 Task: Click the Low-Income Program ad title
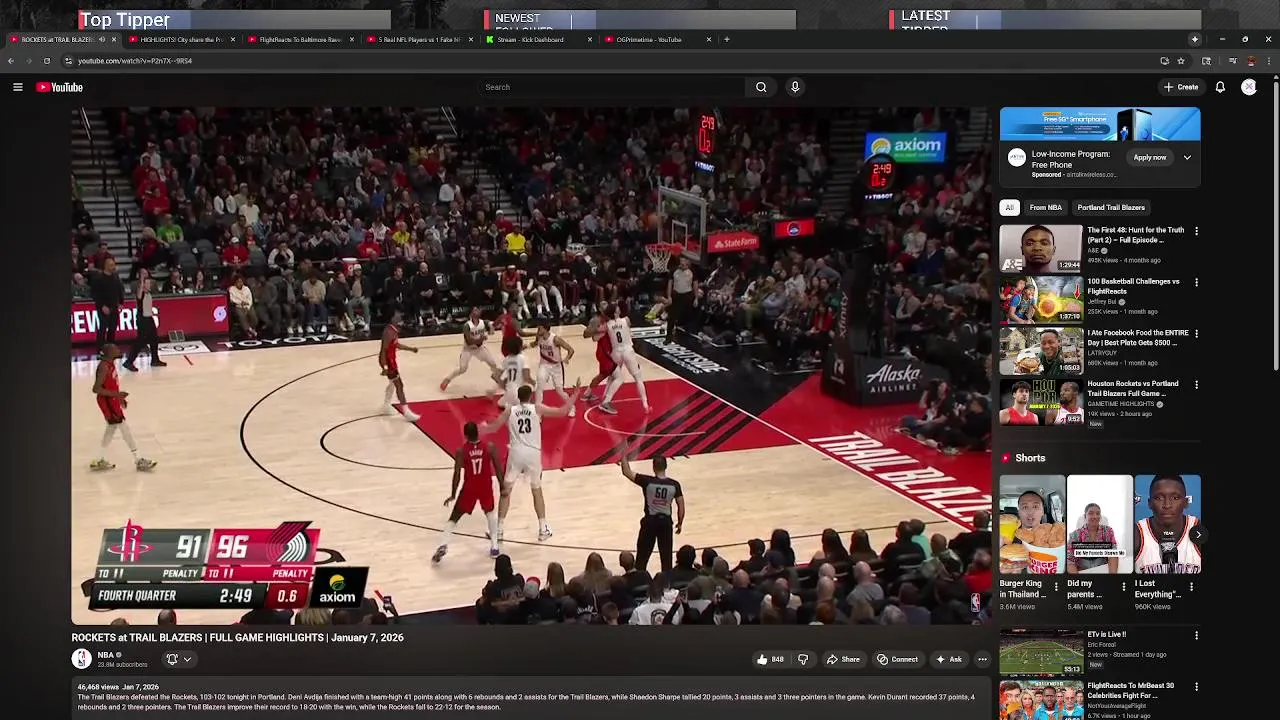pos(1071,159)
